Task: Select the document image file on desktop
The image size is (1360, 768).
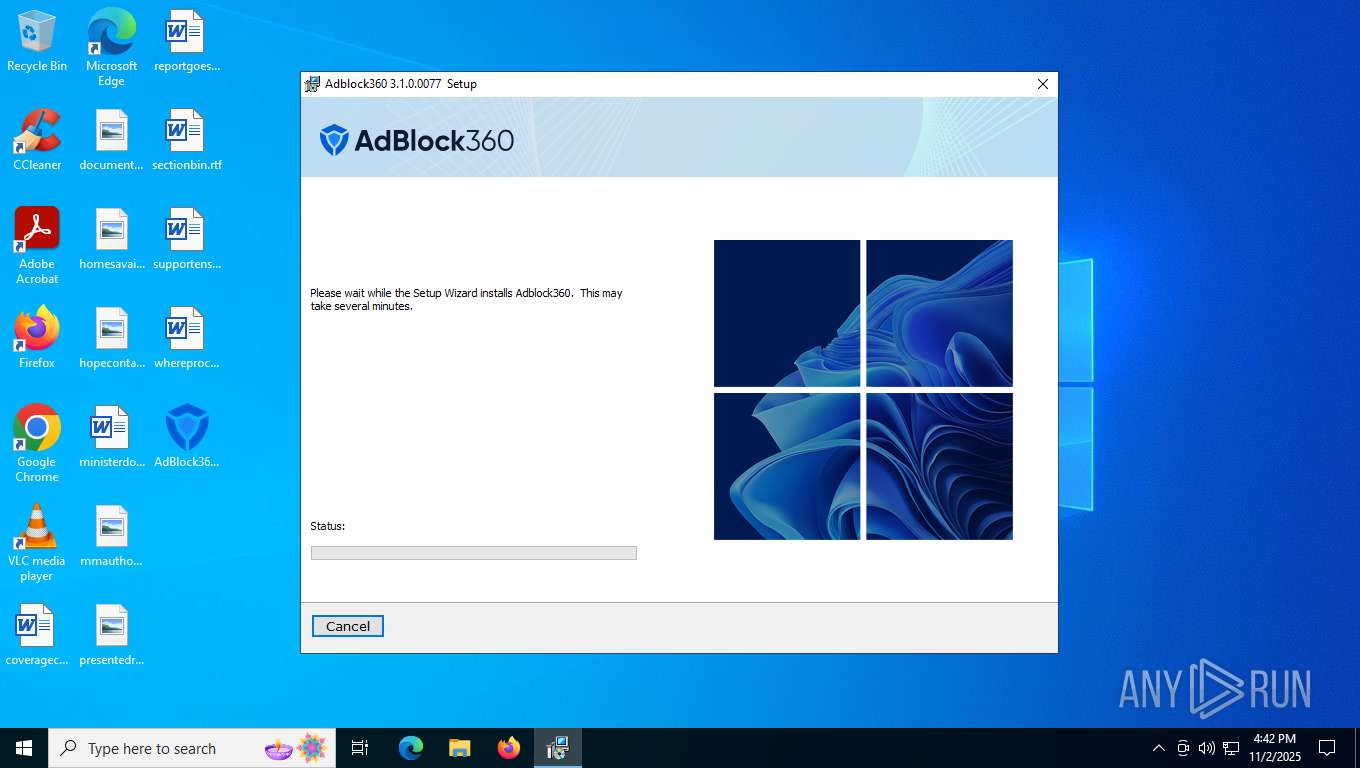Action: point(111,140)
